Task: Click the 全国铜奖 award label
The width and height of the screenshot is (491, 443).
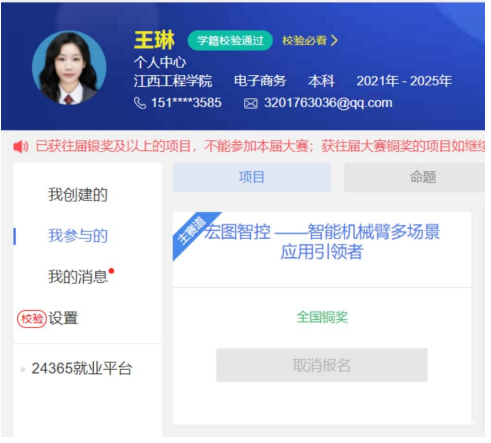Action: 322,318
